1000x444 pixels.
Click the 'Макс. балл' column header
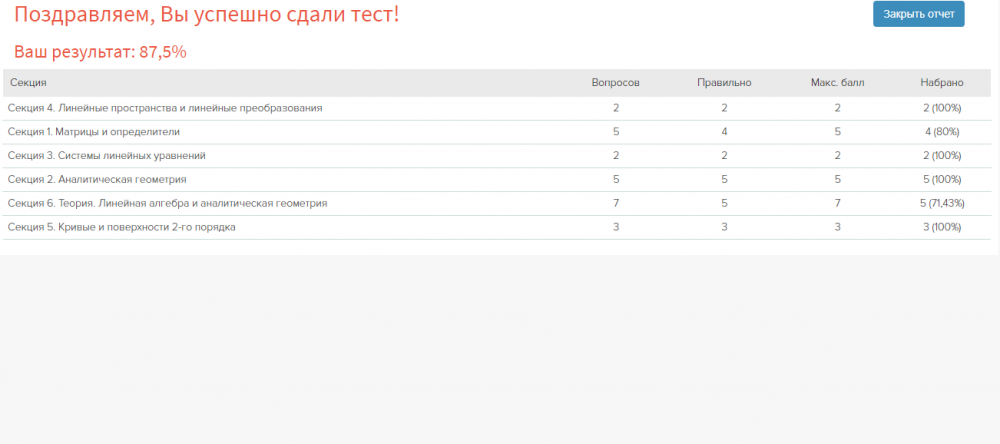(837, 83)
